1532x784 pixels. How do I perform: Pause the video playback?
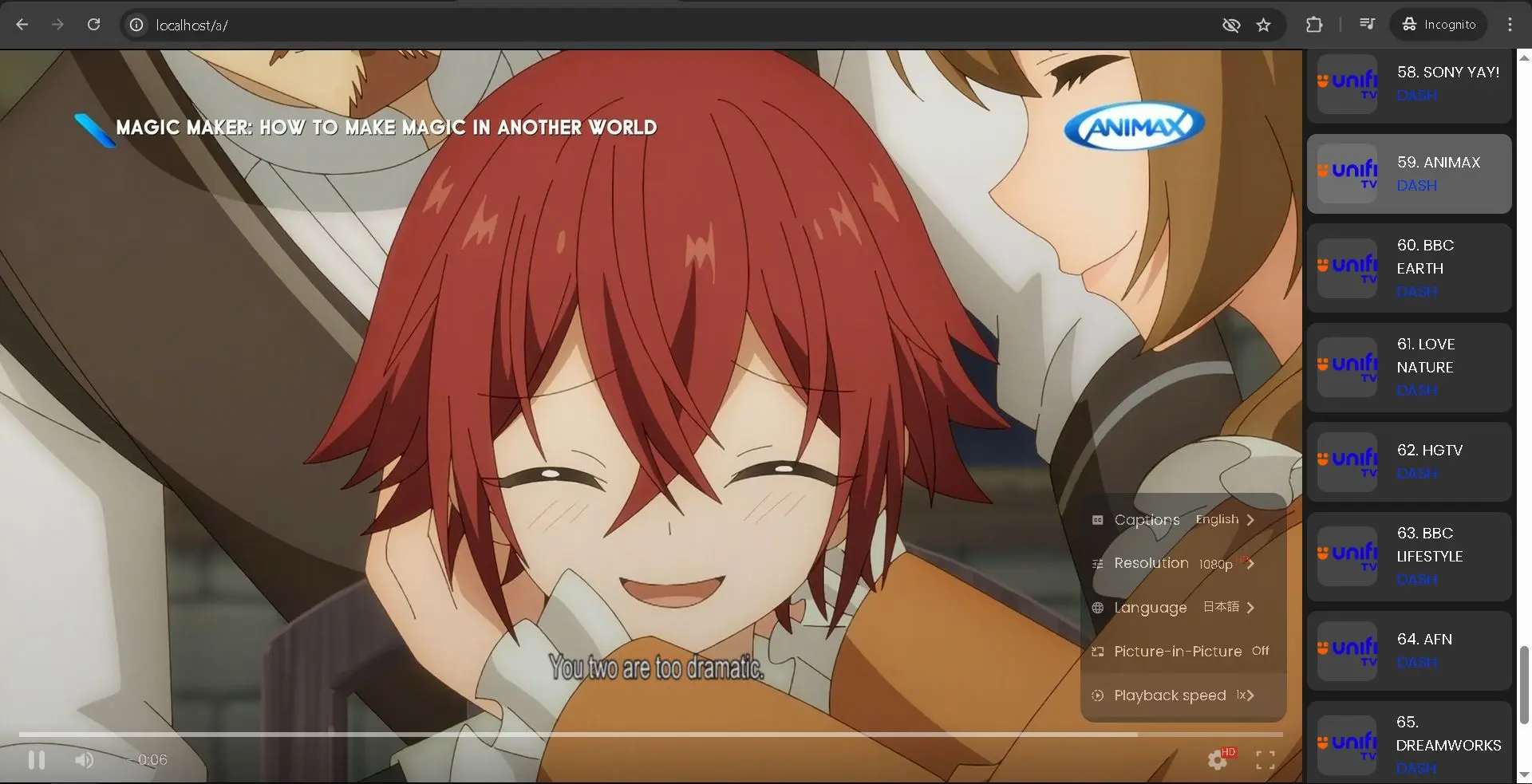click(37, 760)
